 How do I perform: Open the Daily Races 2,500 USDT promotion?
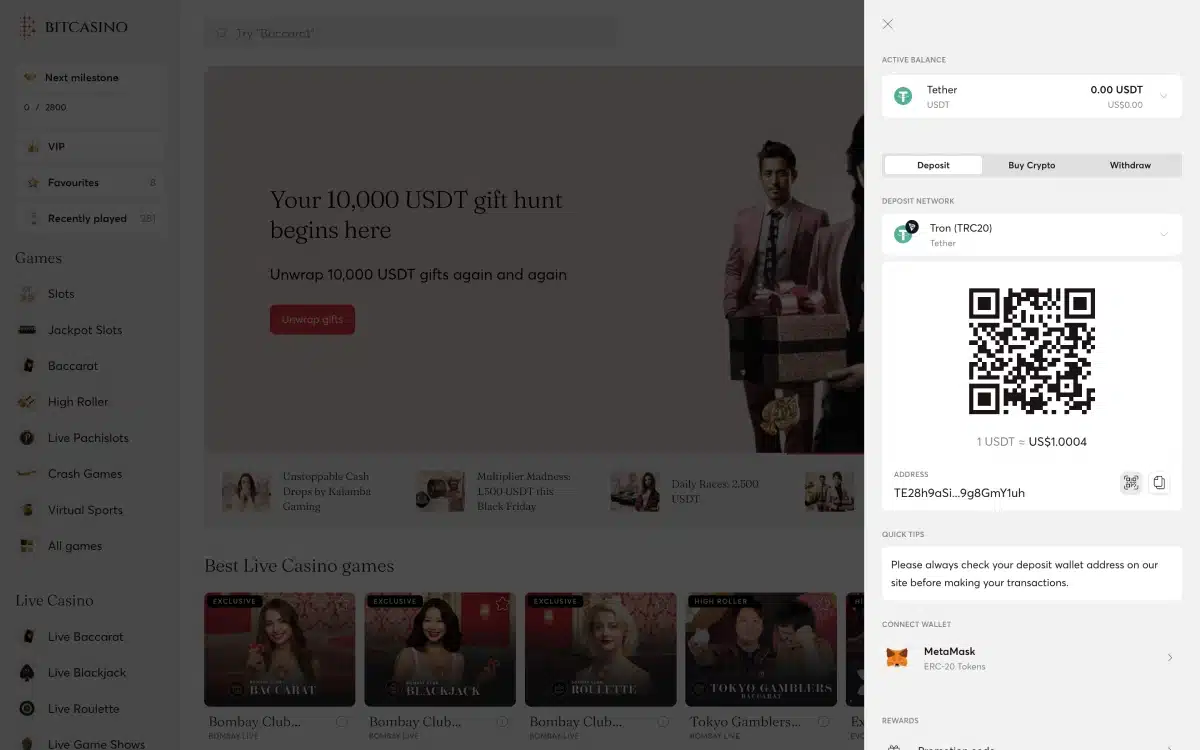688,492
